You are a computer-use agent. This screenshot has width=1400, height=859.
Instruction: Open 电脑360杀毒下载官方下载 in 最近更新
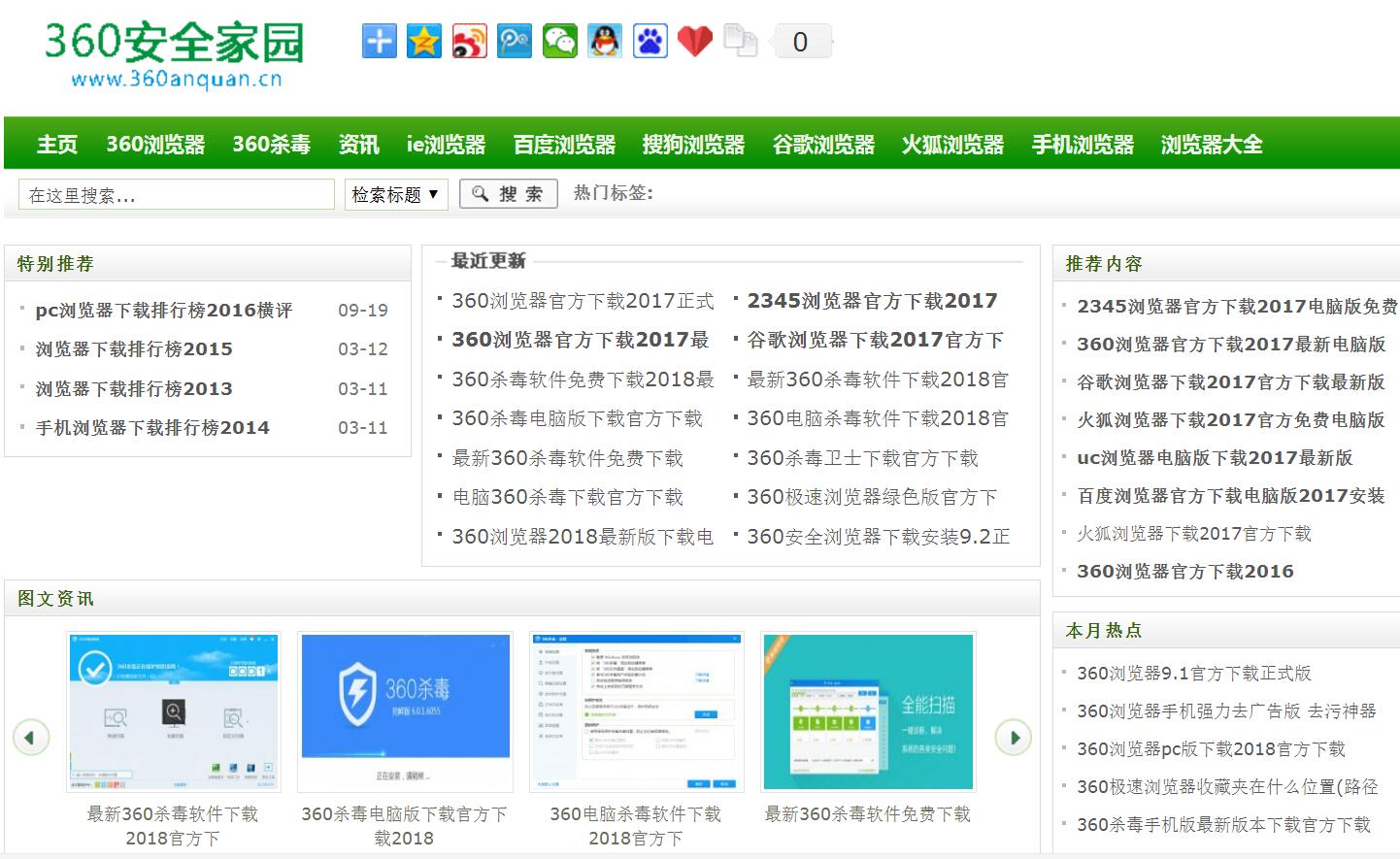coord(567,497)
